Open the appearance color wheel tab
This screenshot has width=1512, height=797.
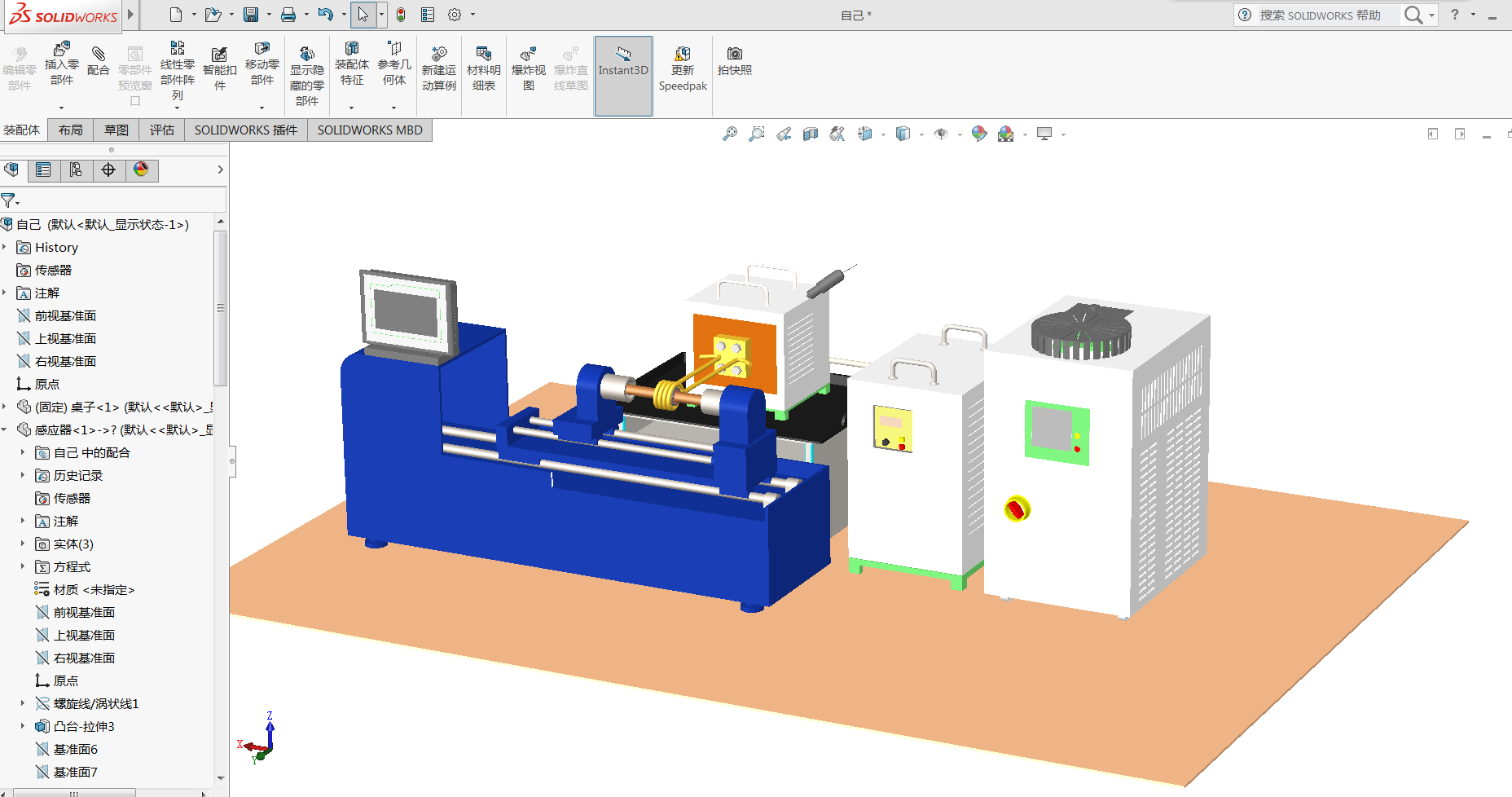(x=141, y=170)
